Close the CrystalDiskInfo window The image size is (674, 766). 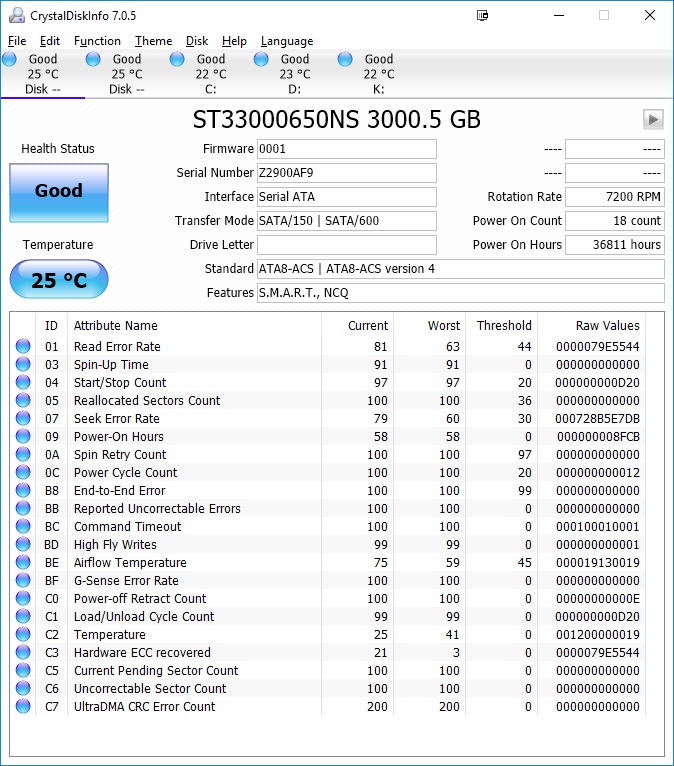click(650, 15)
